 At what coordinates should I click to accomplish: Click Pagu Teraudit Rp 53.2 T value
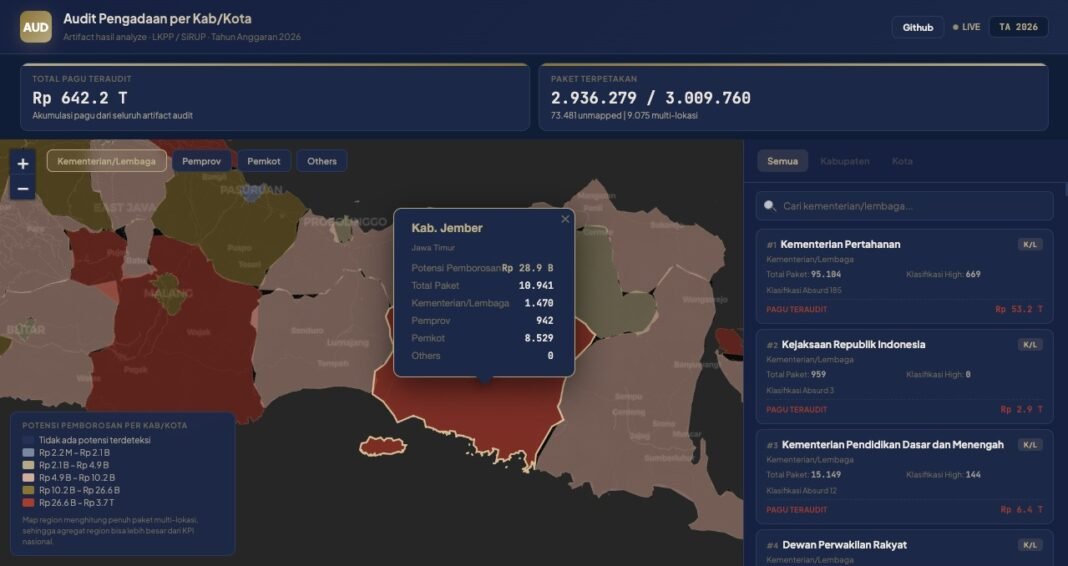point(1019,309)
